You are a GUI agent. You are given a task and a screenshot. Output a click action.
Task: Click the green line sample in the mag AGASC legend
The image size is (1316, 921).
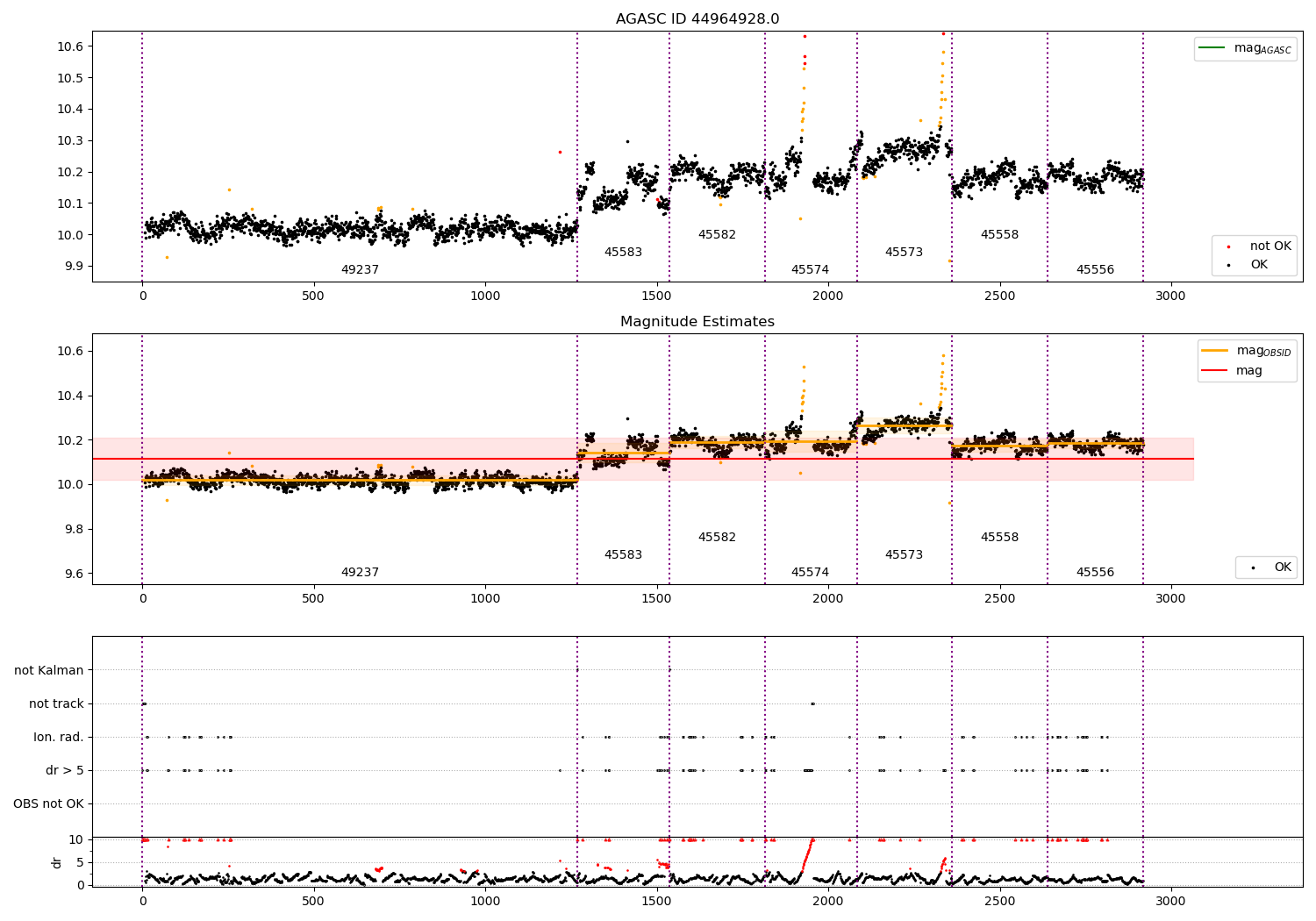[1212, 47]
